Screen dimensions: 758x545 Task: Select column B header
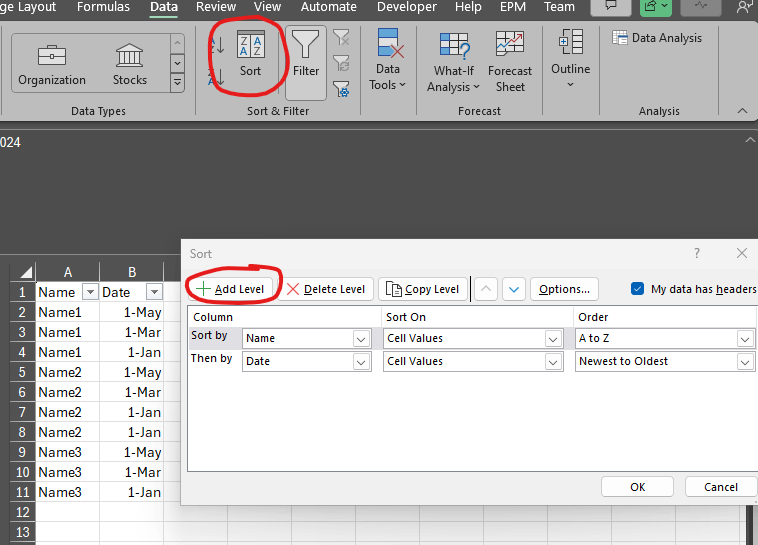(x=131, y=272)
